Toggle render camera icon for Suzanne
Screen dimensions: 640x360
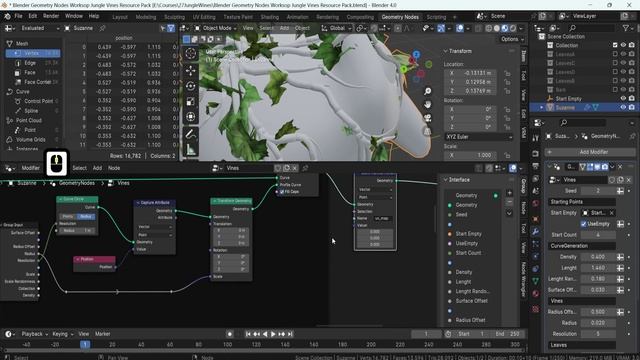(632, 107)
